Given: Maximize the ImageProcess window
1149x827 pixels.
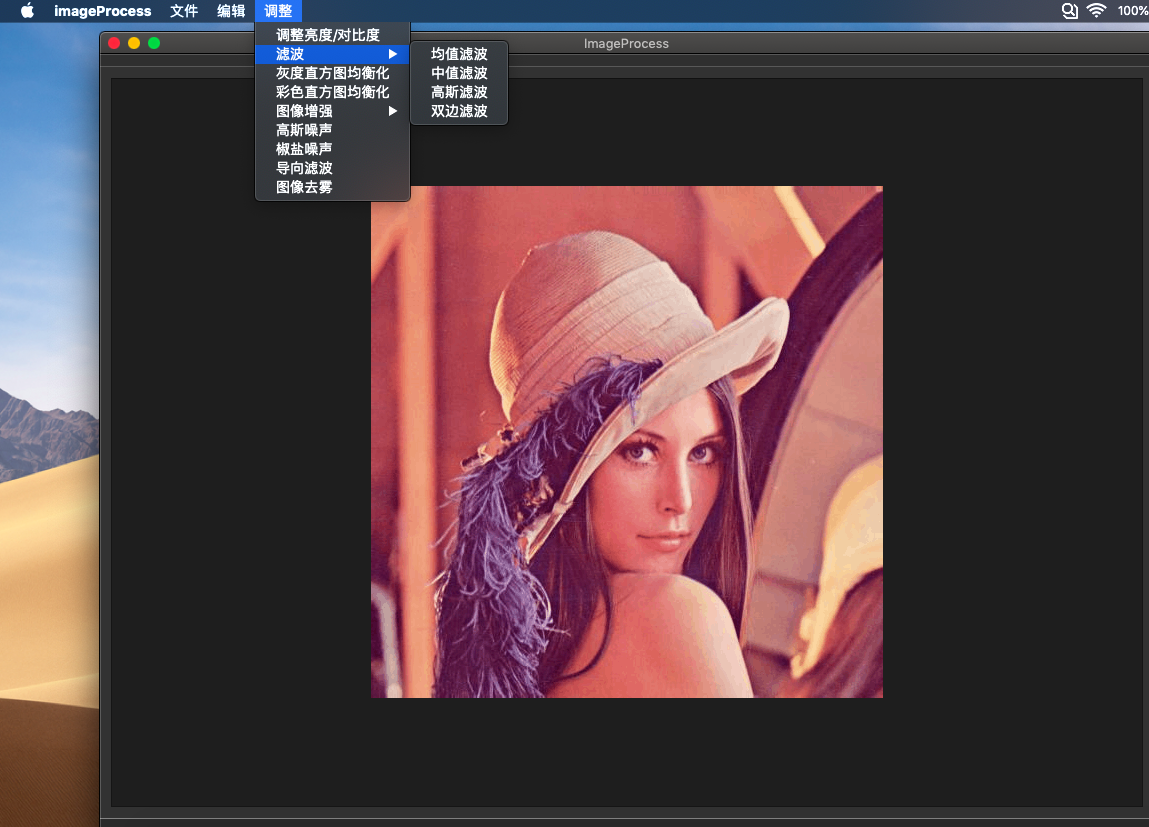Looking at the screenshot, I should tap(154, 43).
